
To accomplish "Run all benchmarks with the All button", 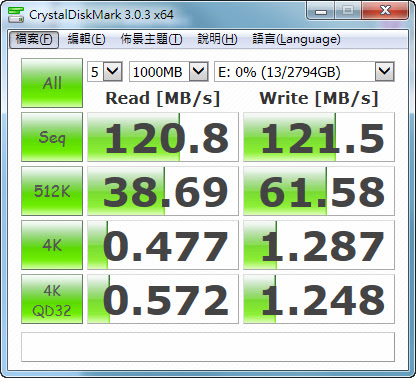I will pyautogui.click(x=52, y=83).
